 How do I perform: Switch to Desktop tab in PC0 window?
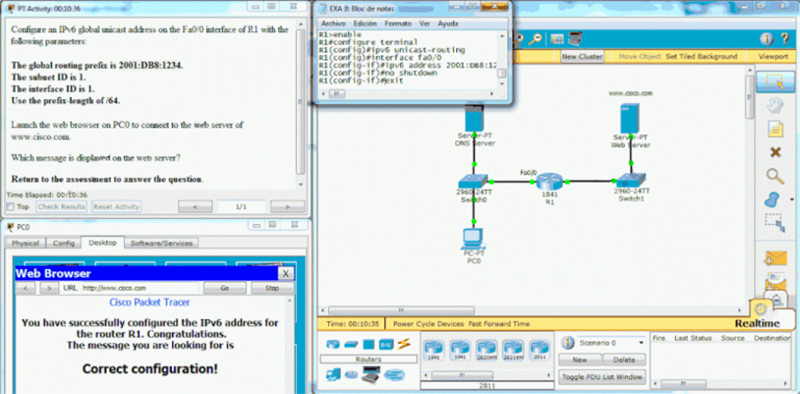coord(103,242)
